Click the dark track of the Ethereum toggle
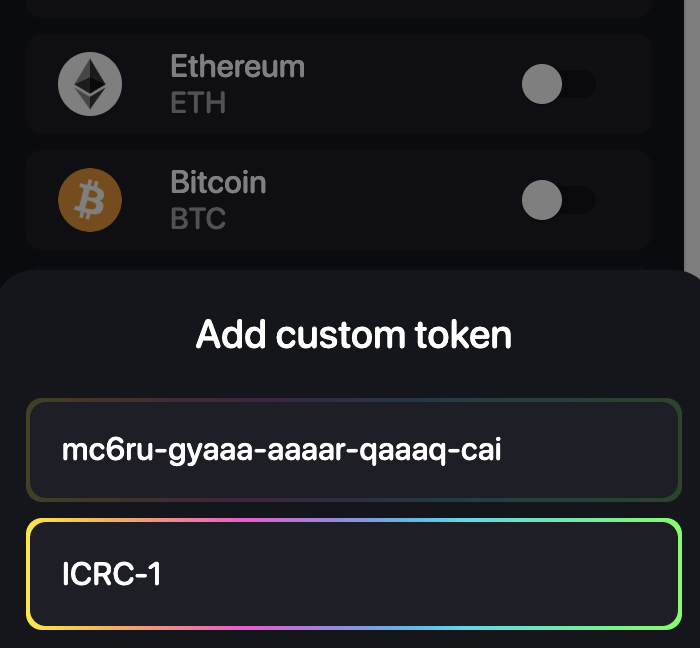 pos(582,84)
